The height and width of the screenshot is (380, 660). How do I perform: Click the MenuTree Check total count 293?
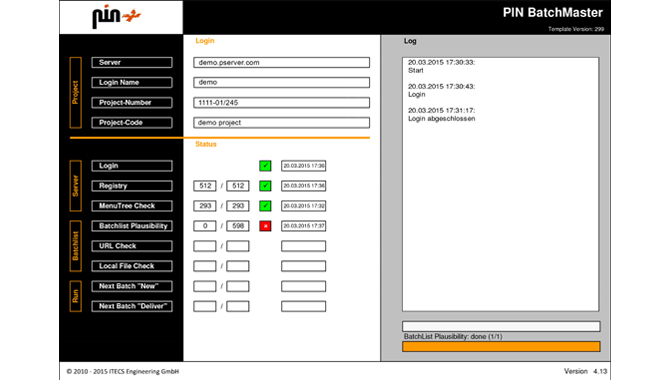238,206
